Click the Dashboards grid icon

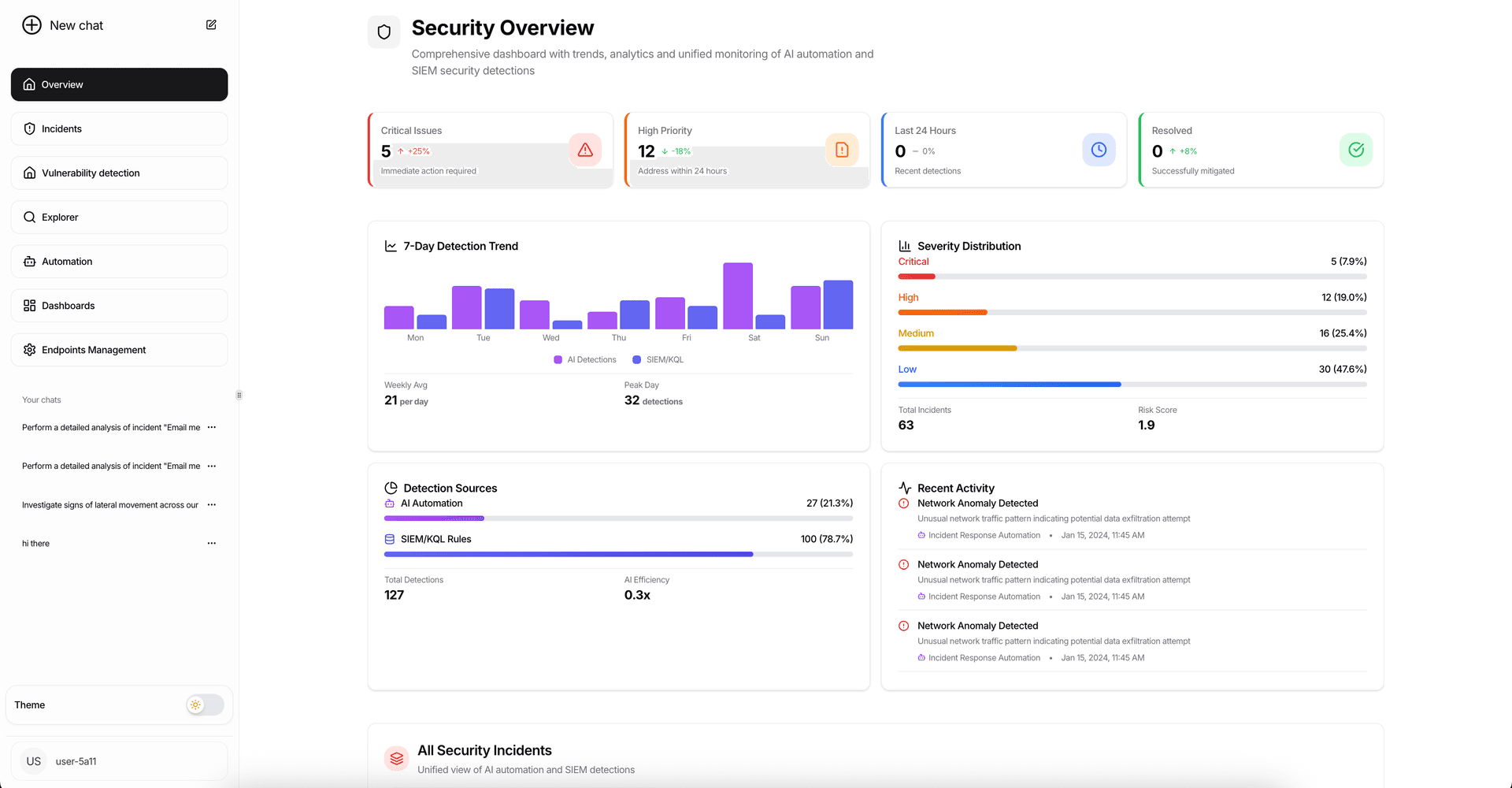pyautogui.click(x=29, y=305)
